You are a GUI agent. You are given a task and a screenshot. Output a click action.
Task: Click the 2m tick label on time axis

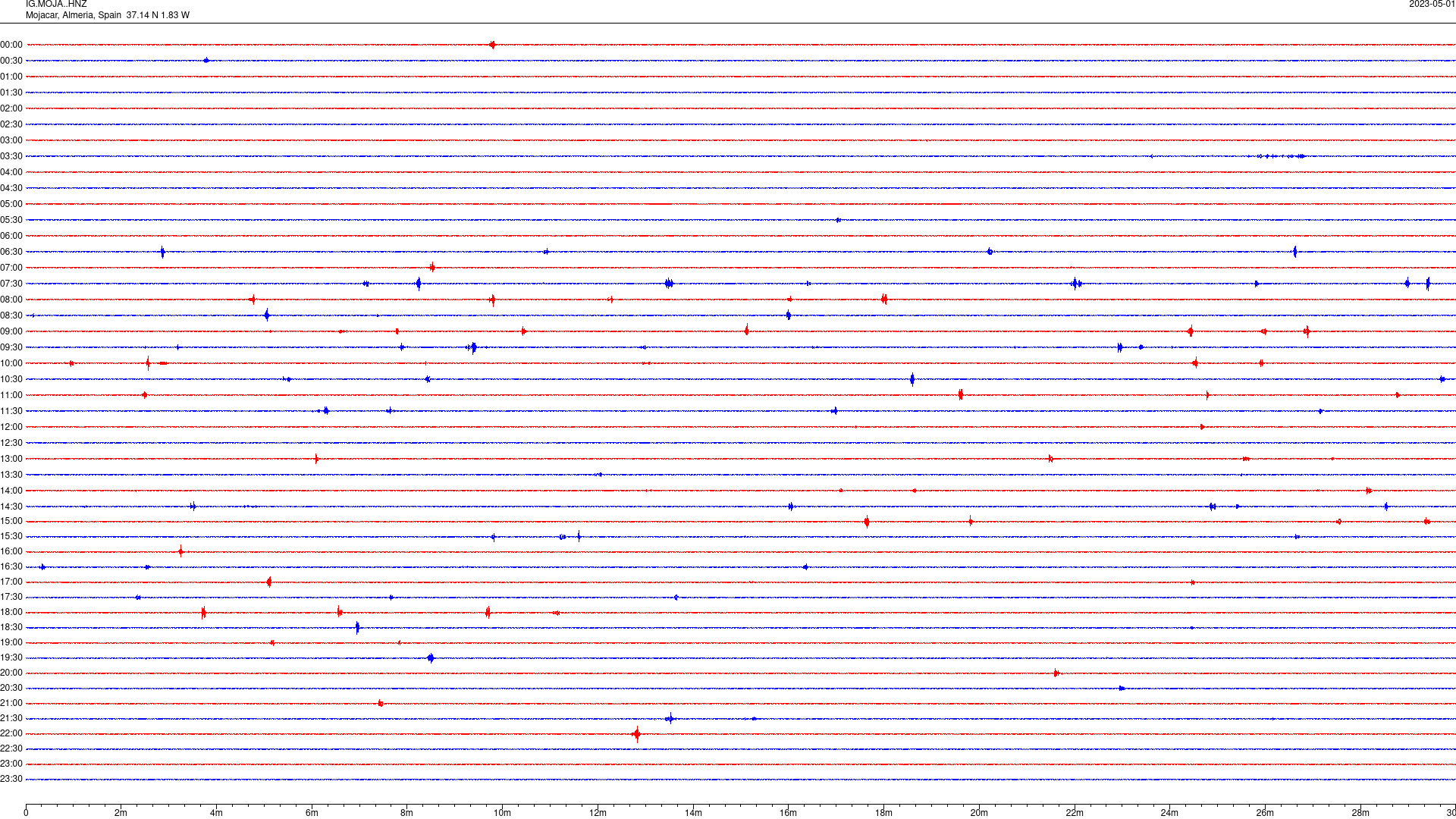click(121, 813)
